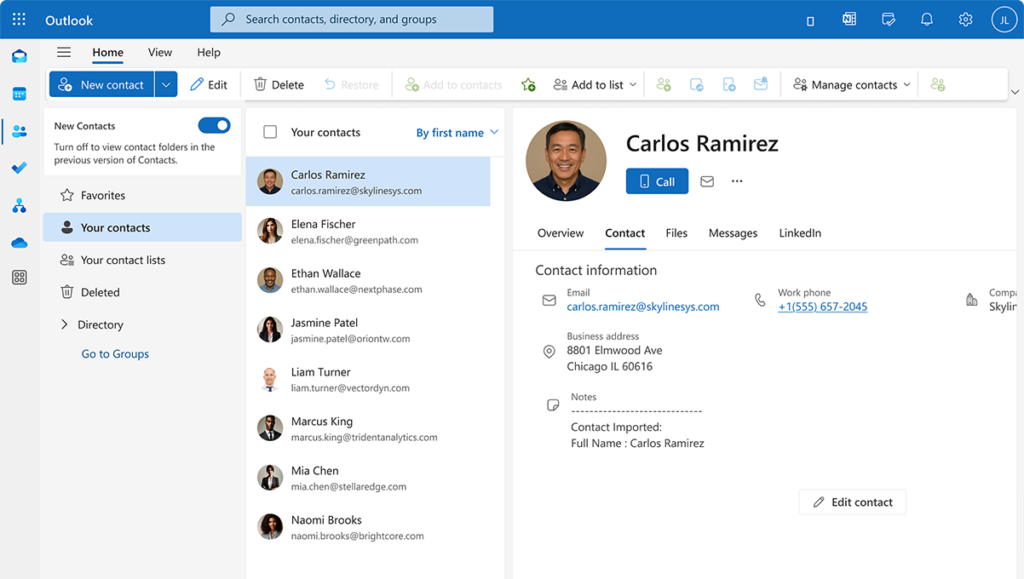Click the app launcher waffle icon

(x=19, y=19)
